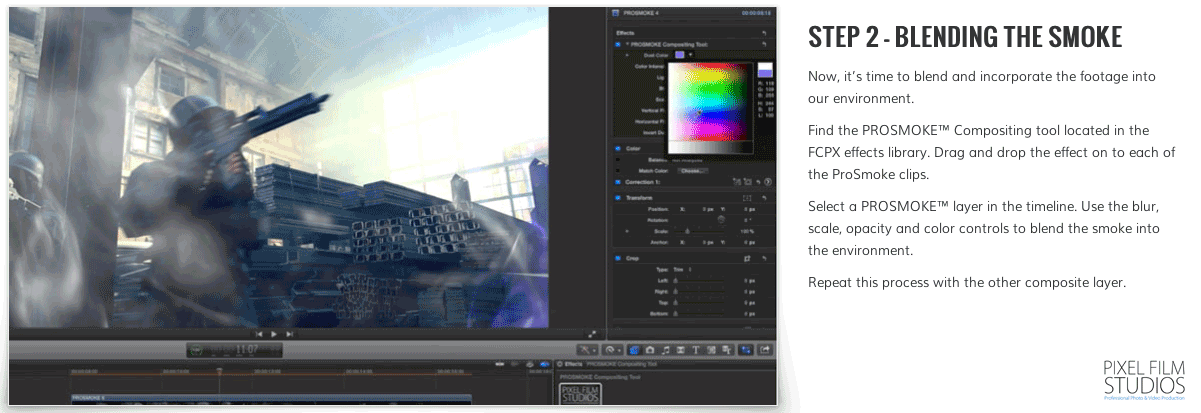
Task: Reset the Crop section
Action: 764,258
